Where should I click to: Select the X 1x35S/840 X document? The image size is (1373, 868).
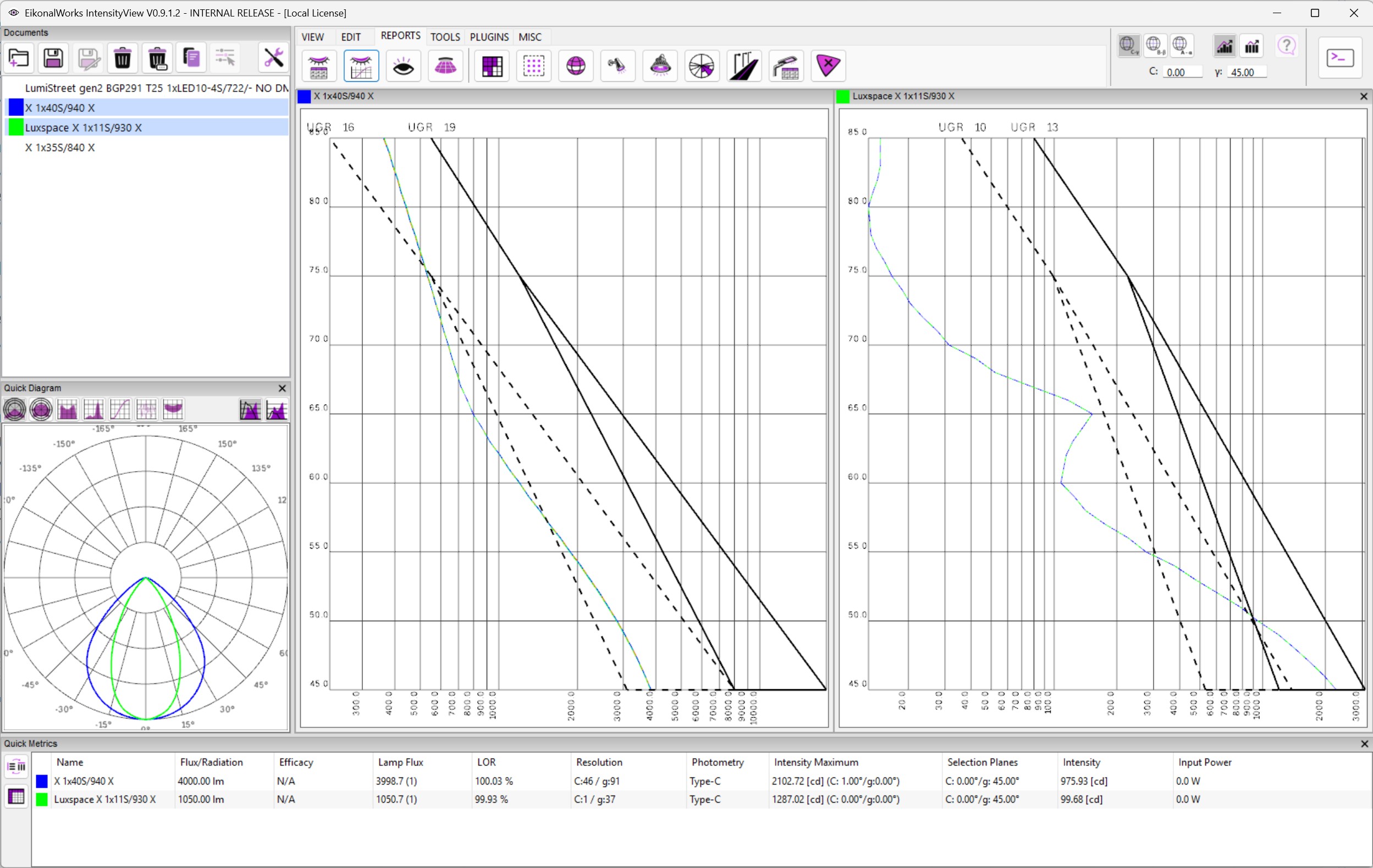[147, 148]
